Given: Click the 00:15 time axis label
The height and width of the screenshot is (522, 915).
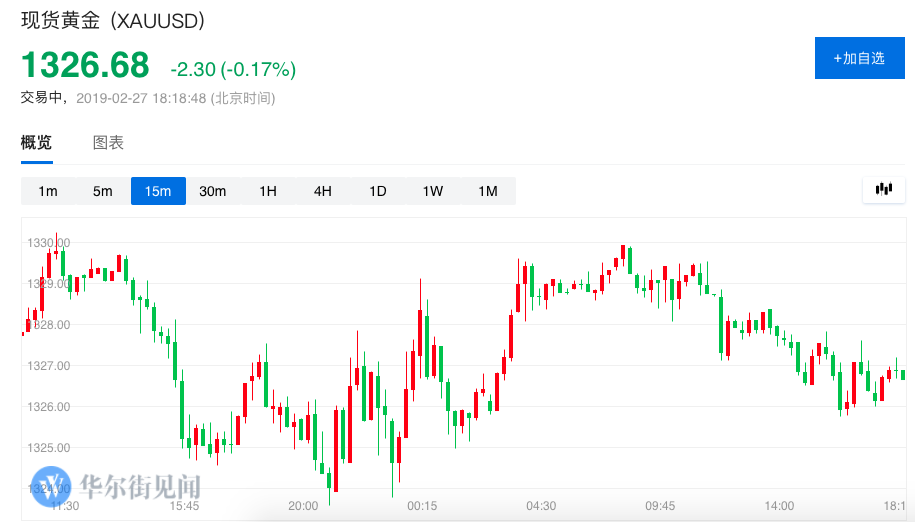Looking at the screenshot, I should [x=422, y=506].
